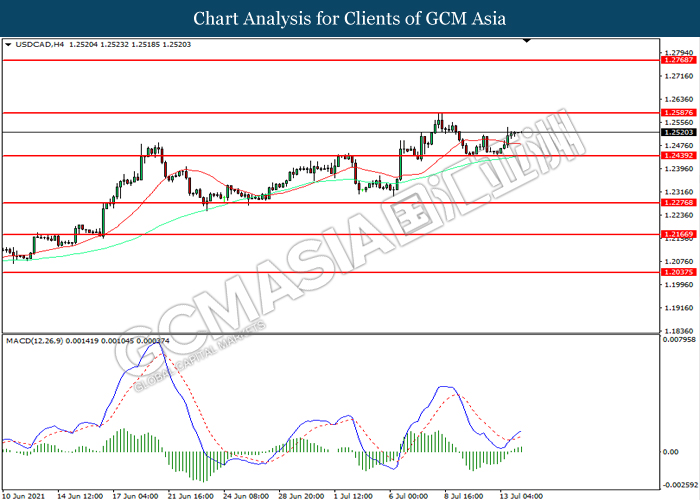This screenshot has height=500, width=700.
Task: Click the 6 Jul 00:00 time label
Action: point(408,496)
